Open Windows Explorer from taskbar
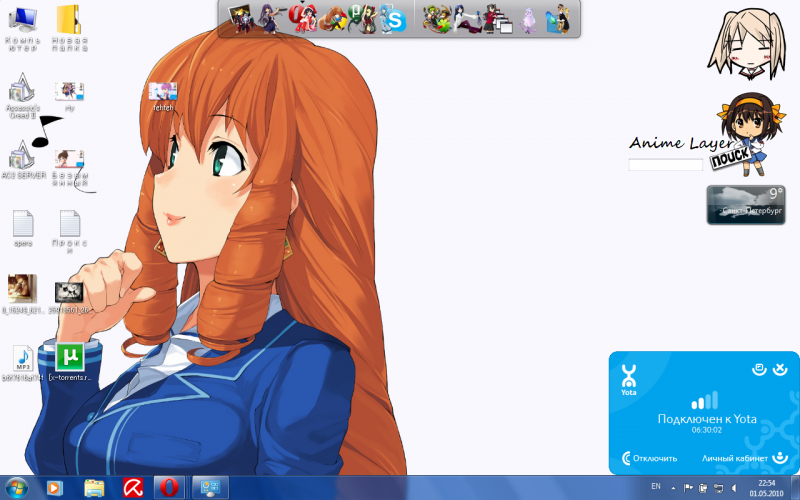This screenshot has width=800, height=500. pos(94,489)
